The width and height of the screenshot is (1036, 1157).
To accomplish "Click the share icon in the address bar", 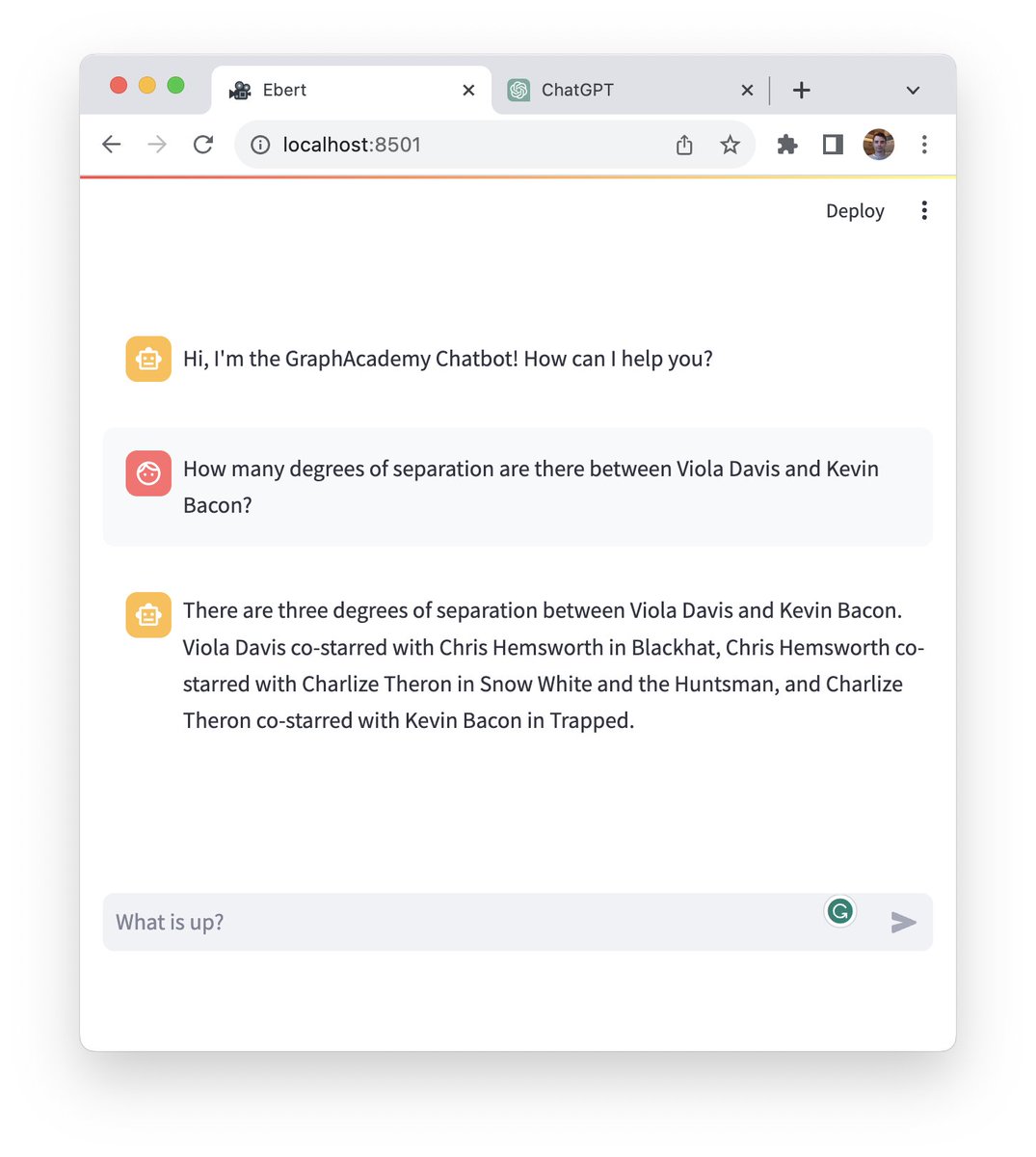I will (684, 144).
